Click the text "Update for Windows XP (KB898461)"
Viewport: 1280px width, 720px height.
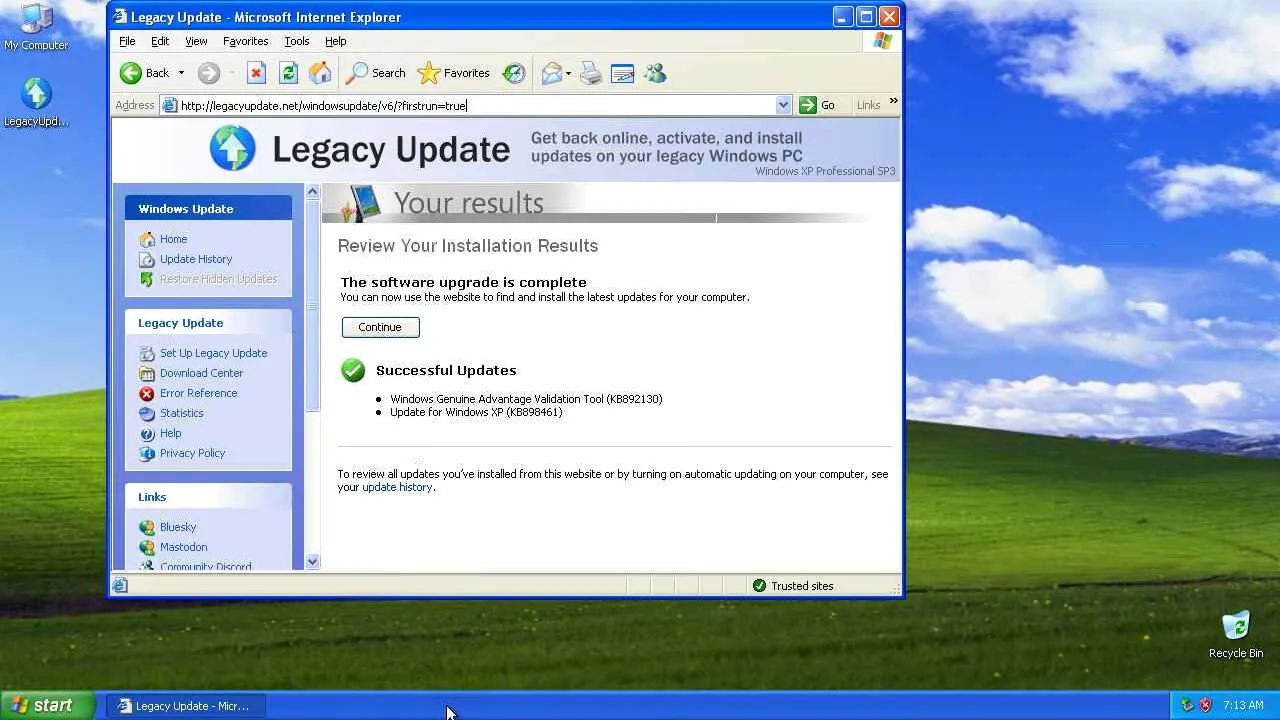point(476,412)
